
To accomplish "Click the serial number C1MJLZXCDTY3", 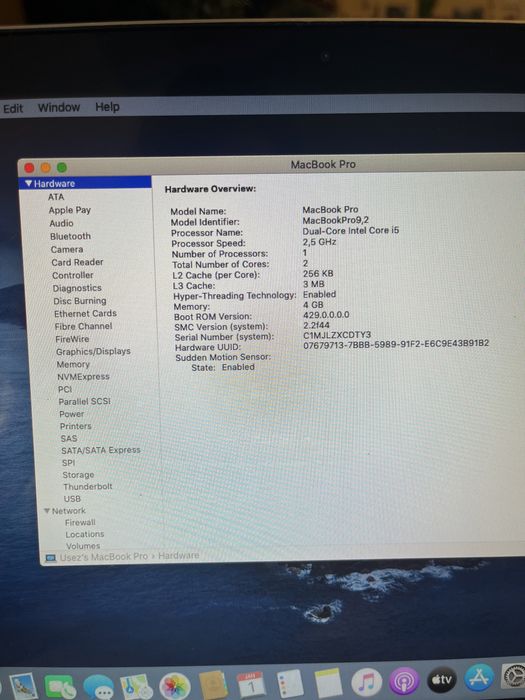I will [x=337, y=335].
